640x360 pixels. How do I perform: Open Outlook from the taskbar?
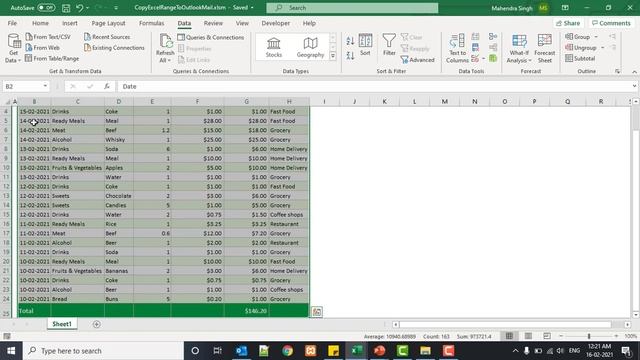[241, 351]
